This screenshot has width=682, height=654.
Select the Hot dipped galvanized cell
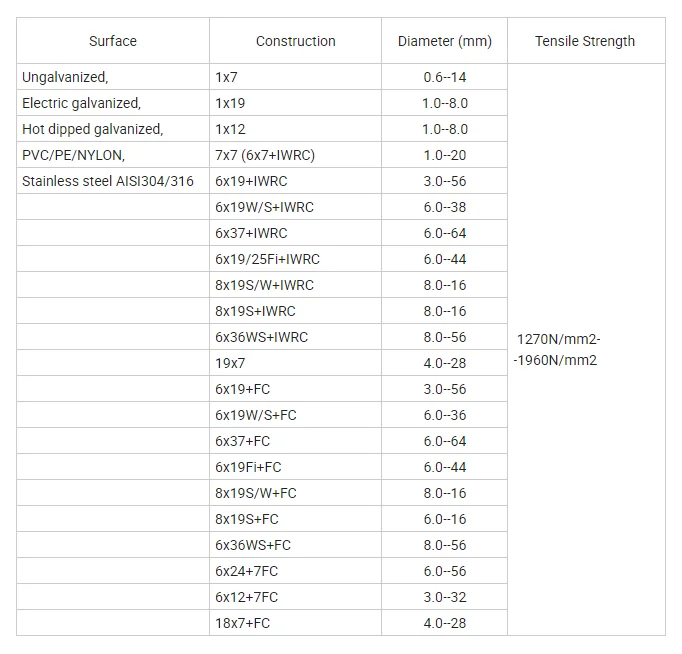pyautogui.click(x=92, y=129)
